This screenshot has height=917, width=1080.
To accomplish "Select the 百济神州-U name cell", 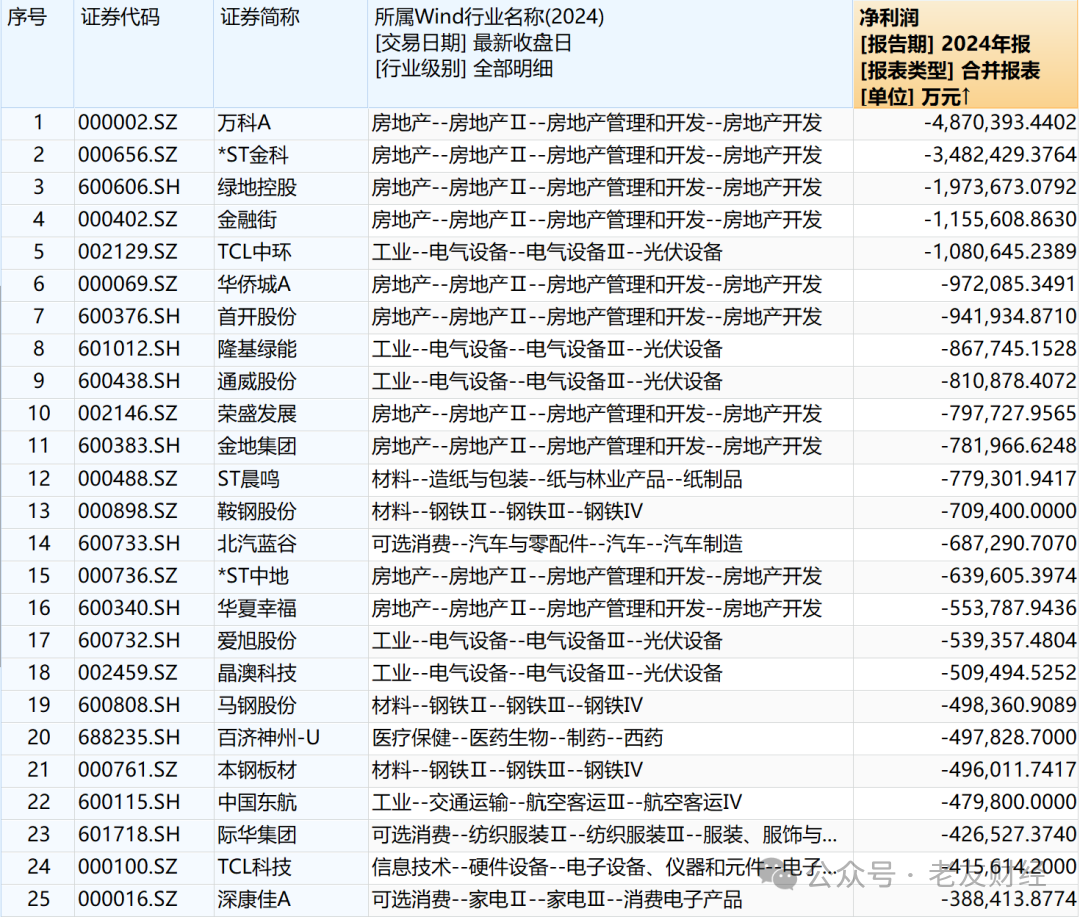I will [291, 739].
